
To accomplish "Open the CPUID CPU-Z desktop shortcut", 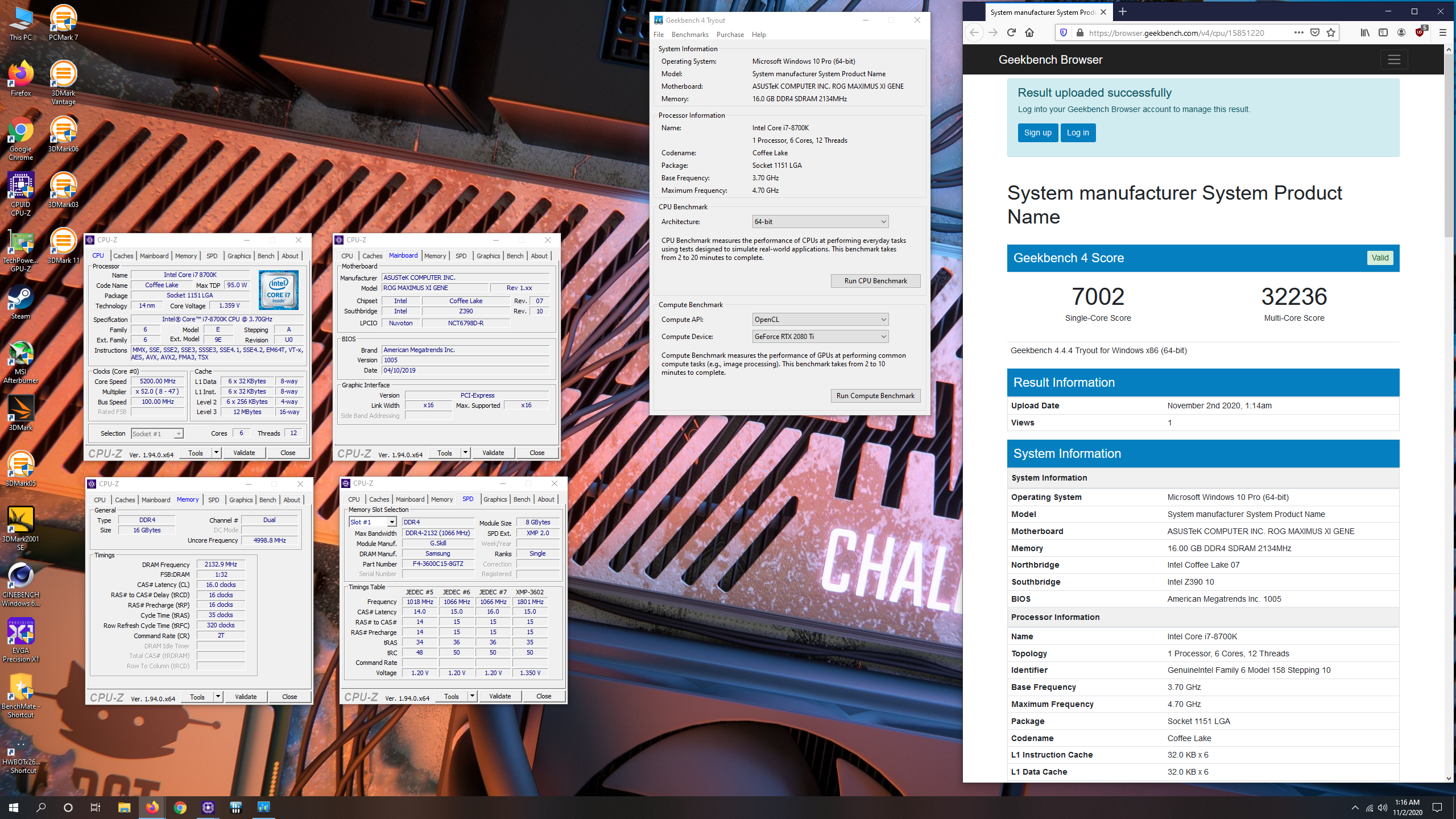I will [x=20, y=194].
